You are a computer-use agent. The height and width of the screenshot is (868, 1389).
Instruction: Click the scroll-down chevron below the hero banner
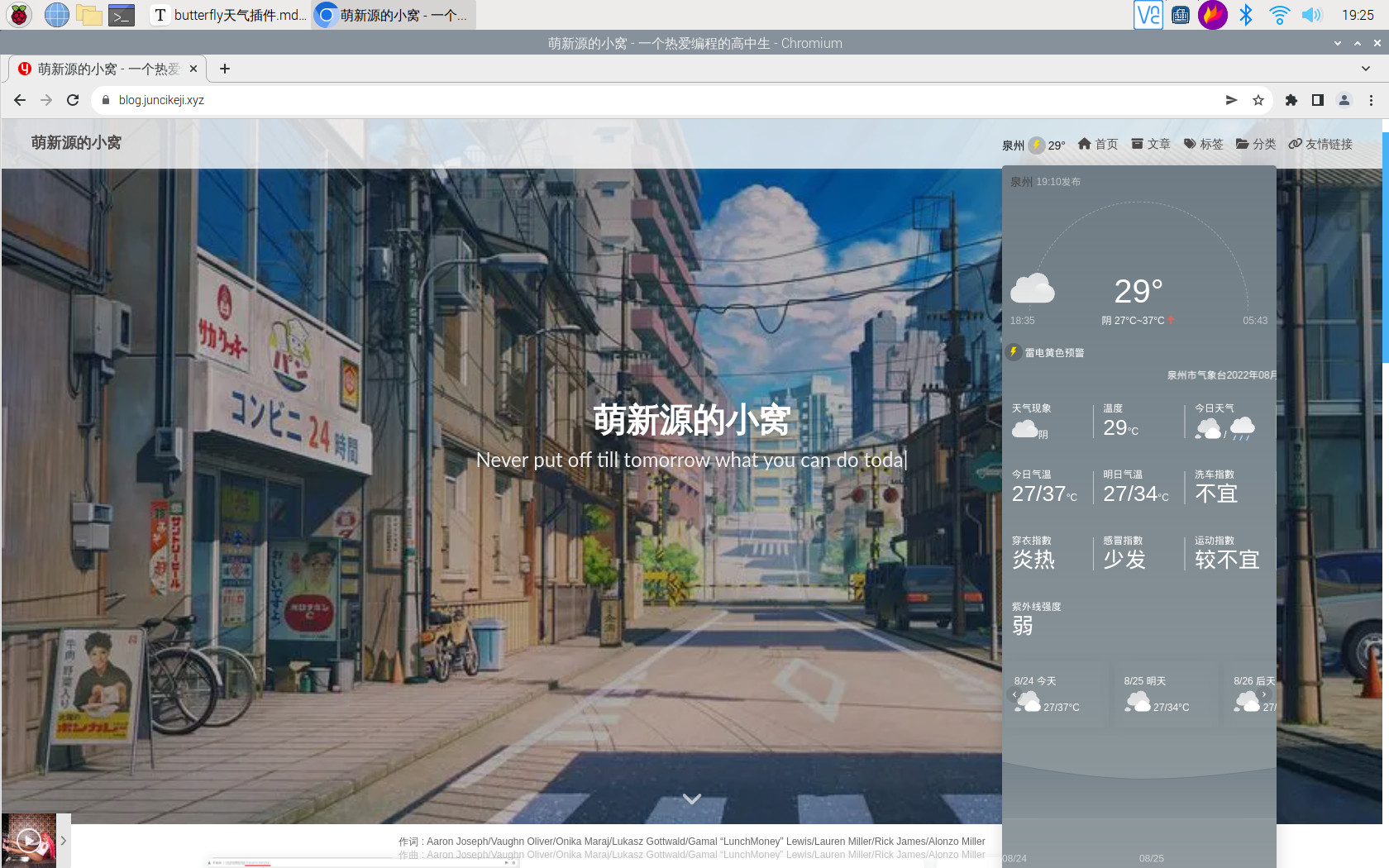692,799
